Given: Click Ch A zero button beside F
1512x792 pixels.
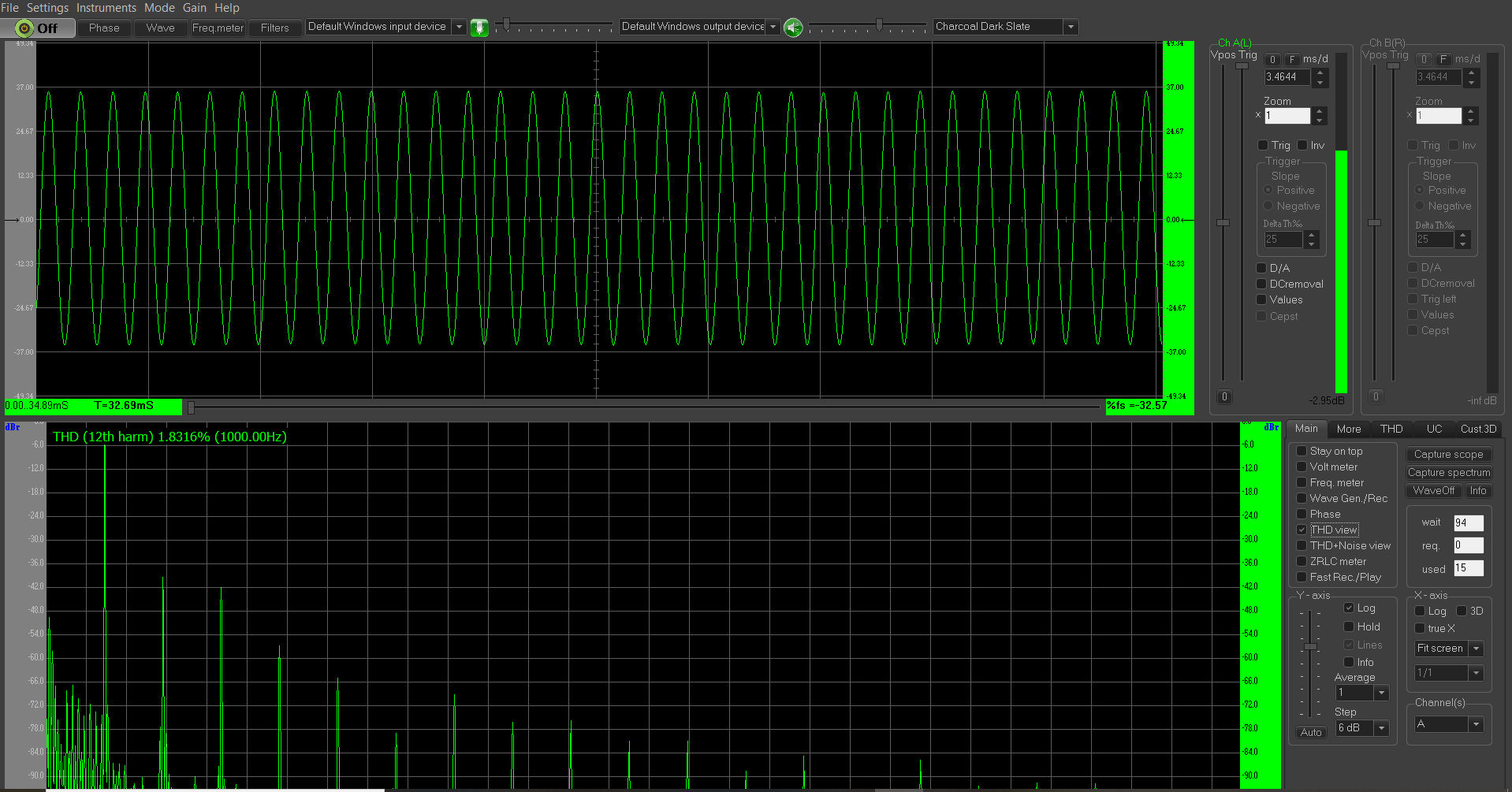Looking at the screenshot, I should pos(1272,59).
